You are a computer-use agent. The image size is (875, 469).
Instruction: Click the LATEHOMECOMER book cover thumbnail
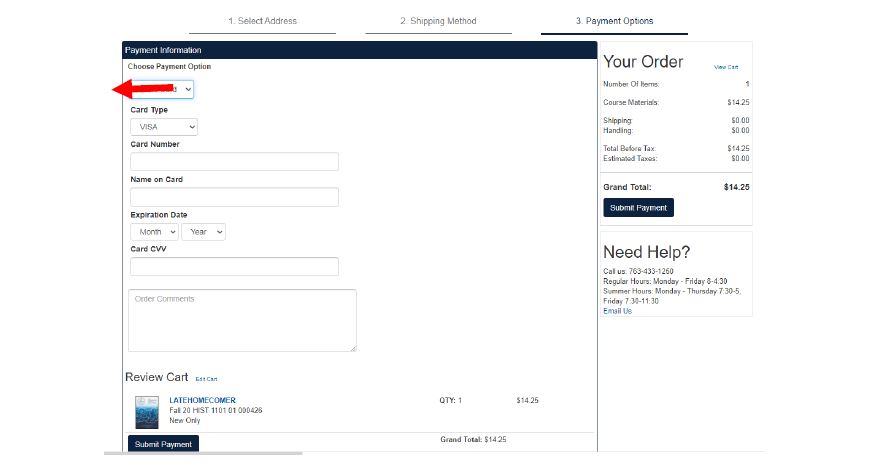146,412
